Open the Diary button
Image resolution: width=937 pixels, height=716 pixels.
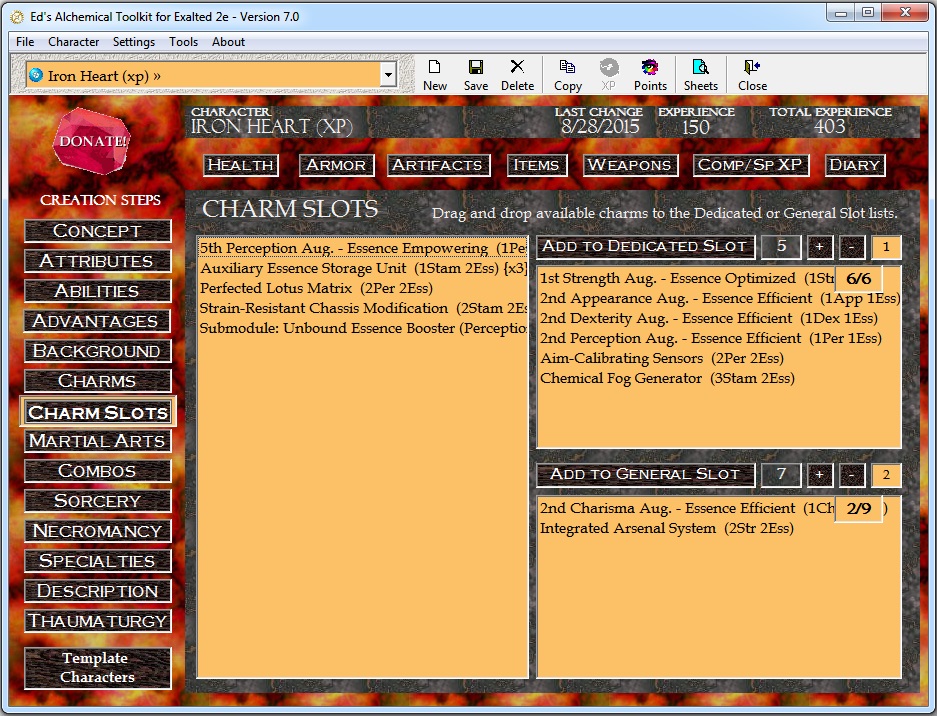coord(855,165)
